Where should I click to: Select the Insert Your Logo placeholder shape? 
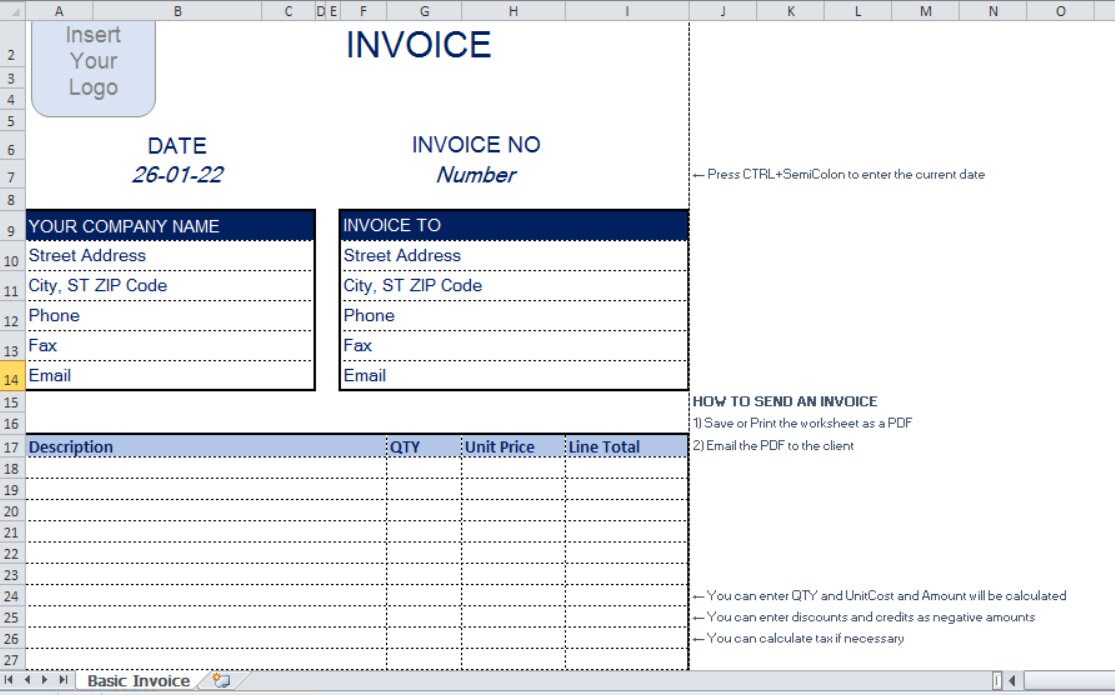coord(93,68)
